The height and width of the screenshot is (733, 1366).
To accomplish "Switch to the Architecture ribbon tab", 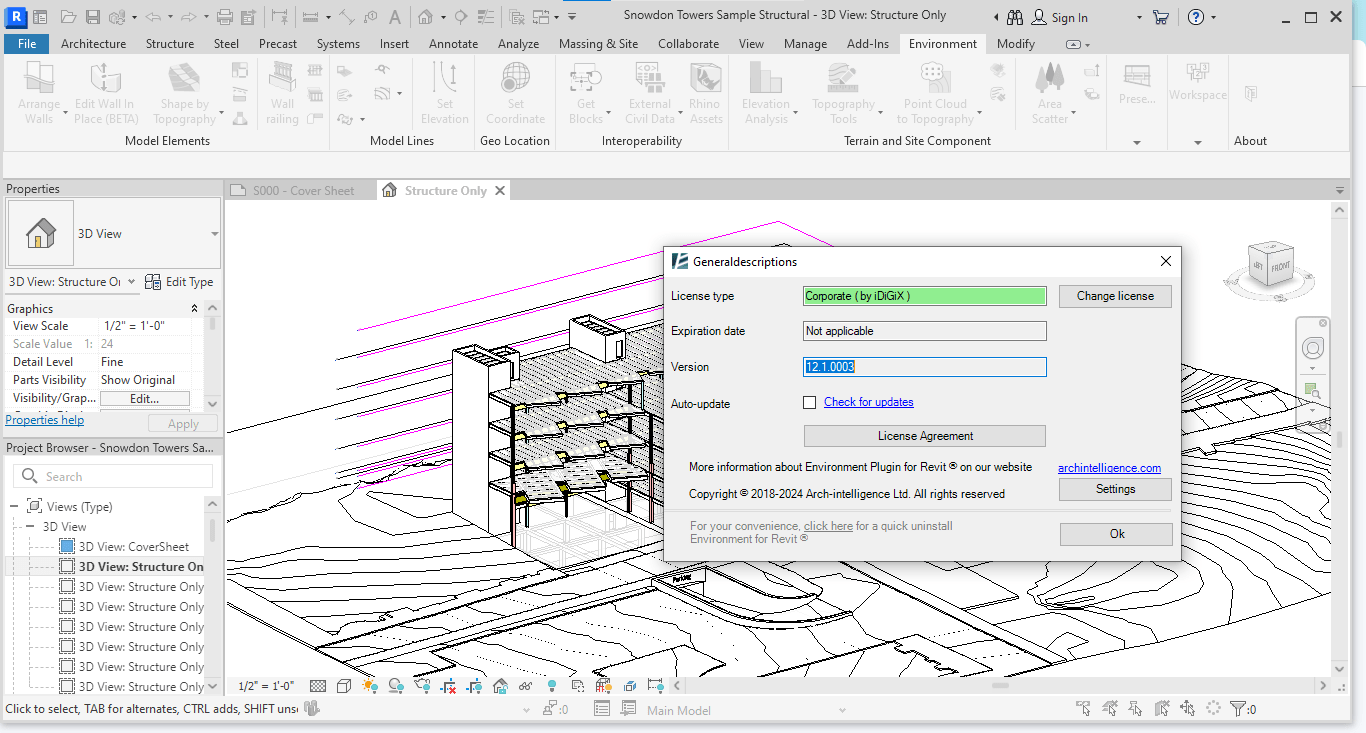I will pyautogui.click(x=94, y=44).
